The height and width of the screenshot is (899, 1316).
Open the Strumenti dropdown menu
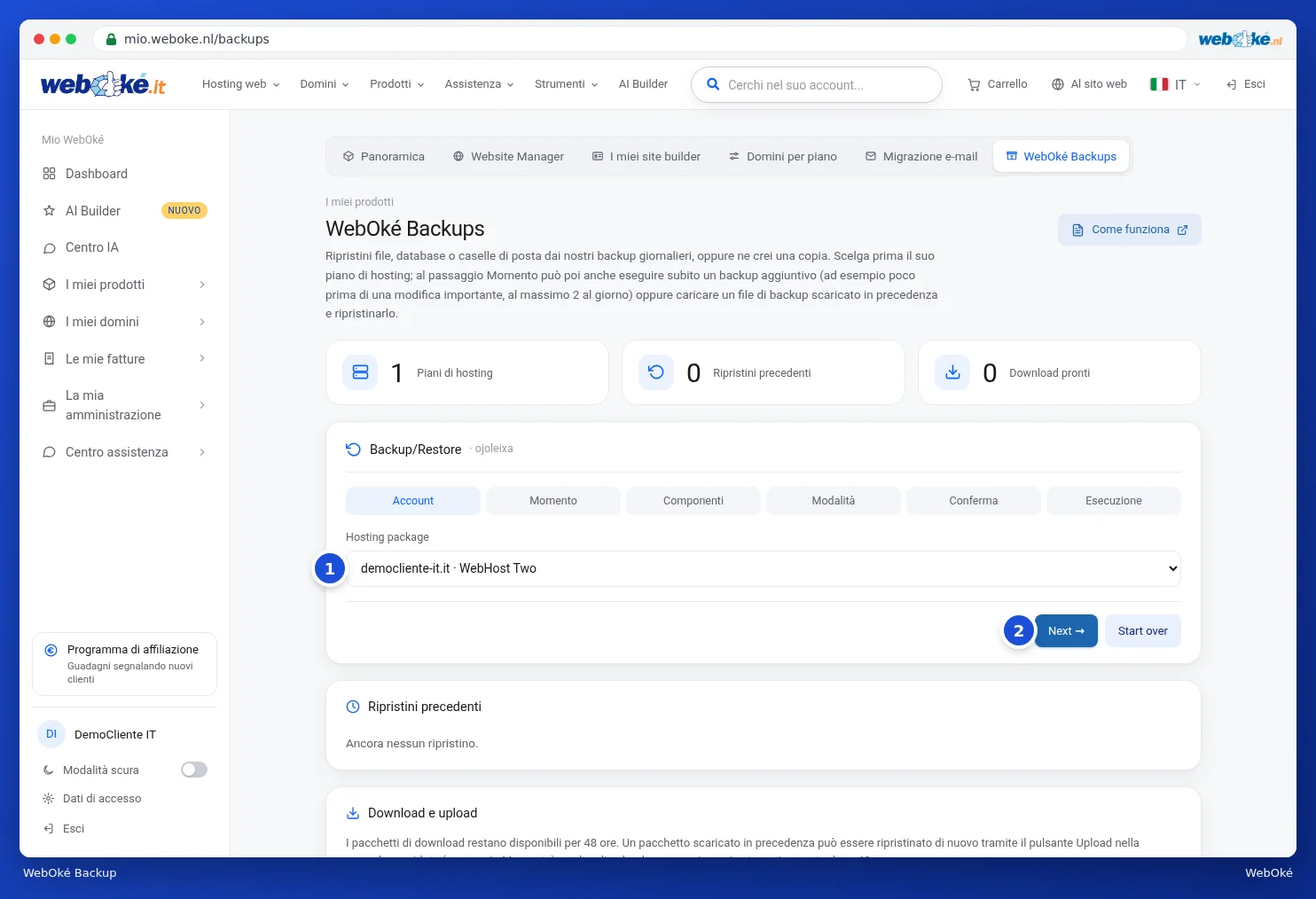[567, 84]
